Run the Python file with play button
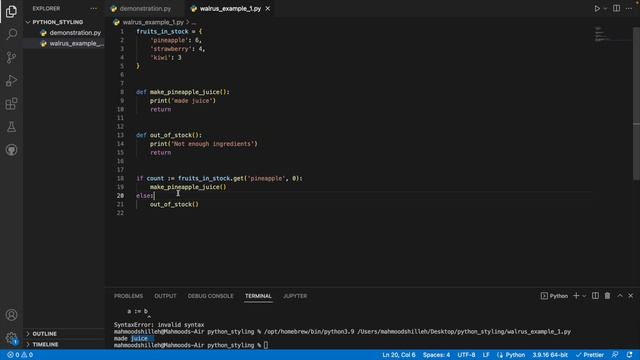This screenshot has width=640, height=360. 597,9
